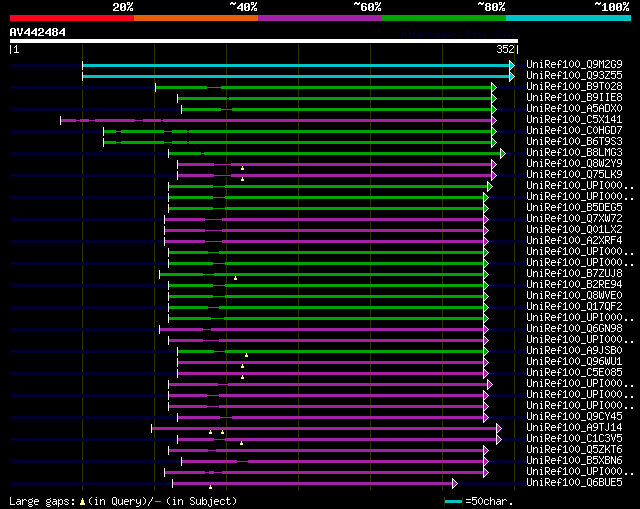Click the yellow gap marker under B7ZUJ8 alignment
The width and height of the screenshot is (640, 509).
click(236, 278)
